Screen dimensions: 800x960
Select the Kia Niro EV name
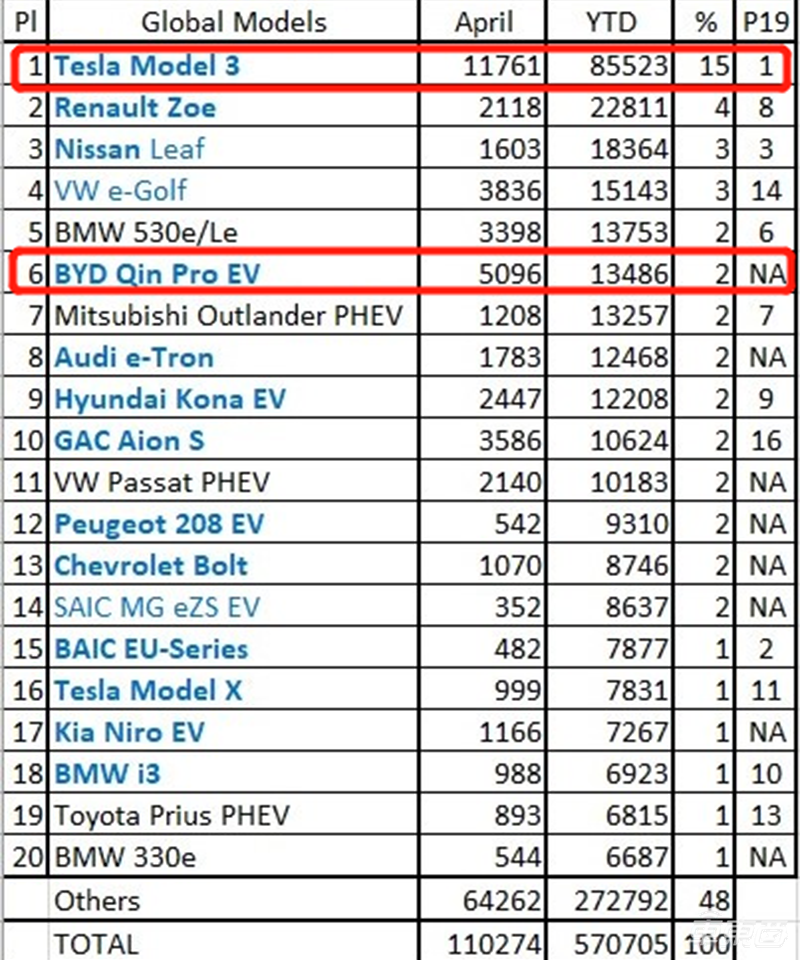(128, 732)
